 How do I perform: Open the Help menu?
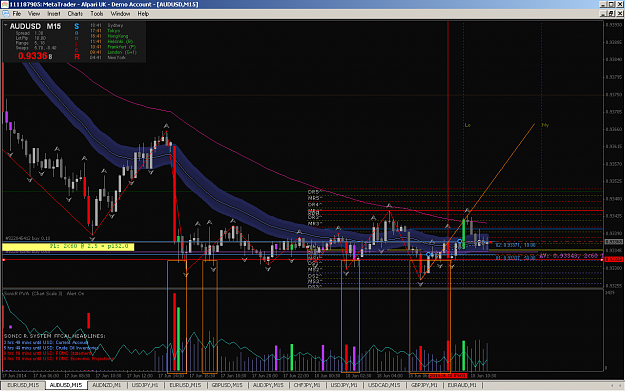point(143,14)
